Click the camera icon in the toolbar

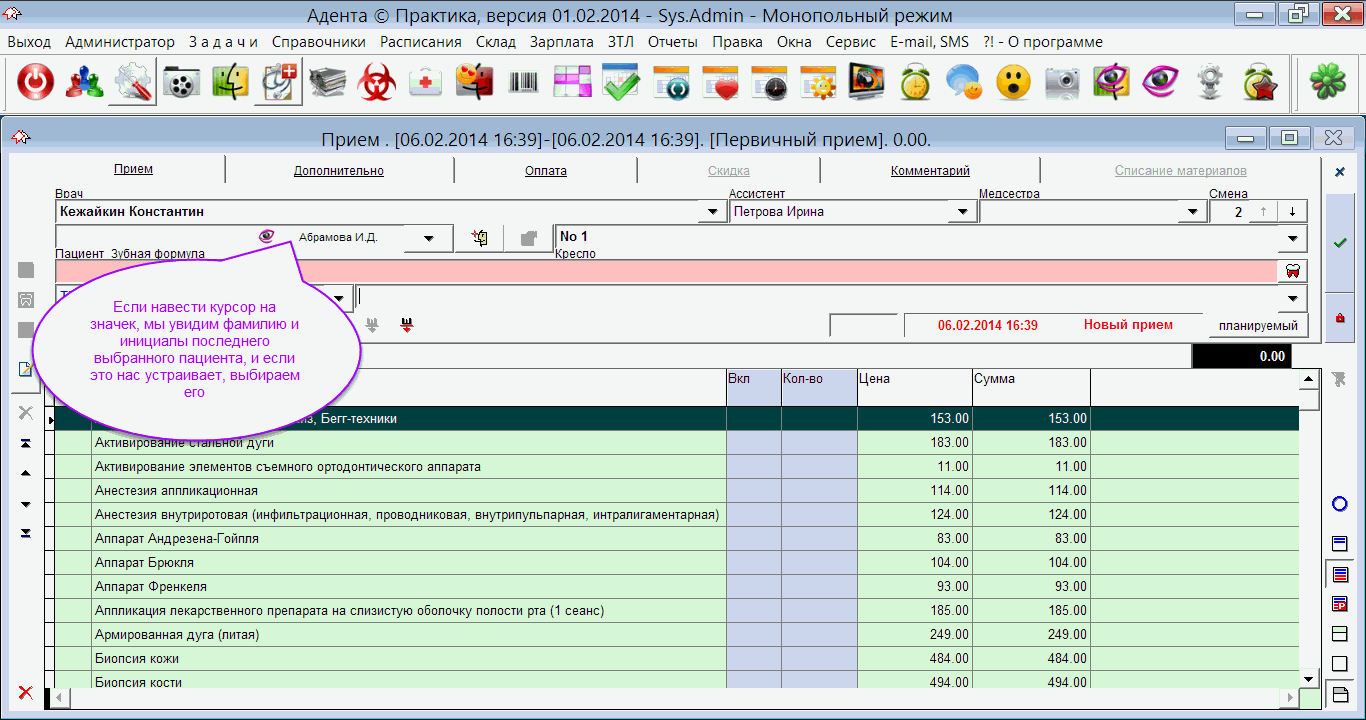point(1062,83)
